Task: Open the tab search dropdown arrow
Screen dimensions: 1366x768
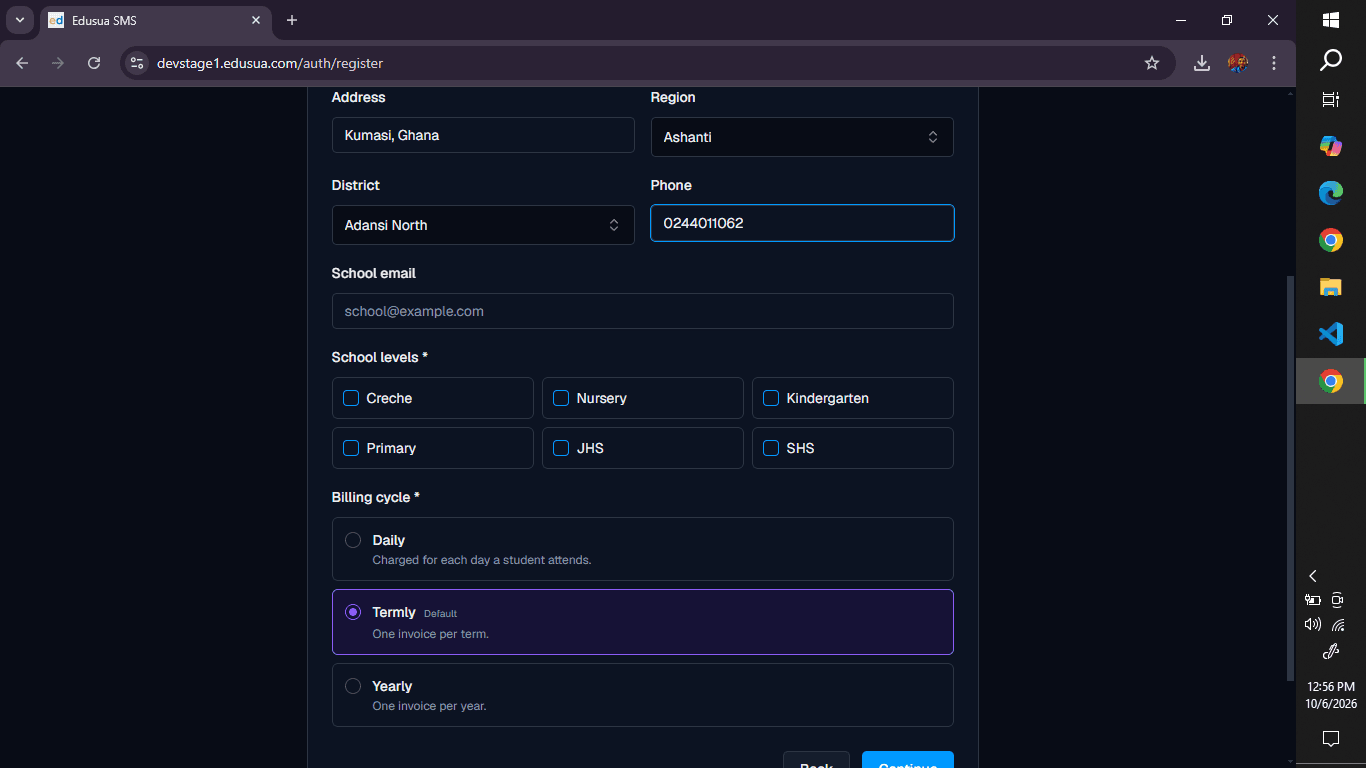Action: [19, 20]
